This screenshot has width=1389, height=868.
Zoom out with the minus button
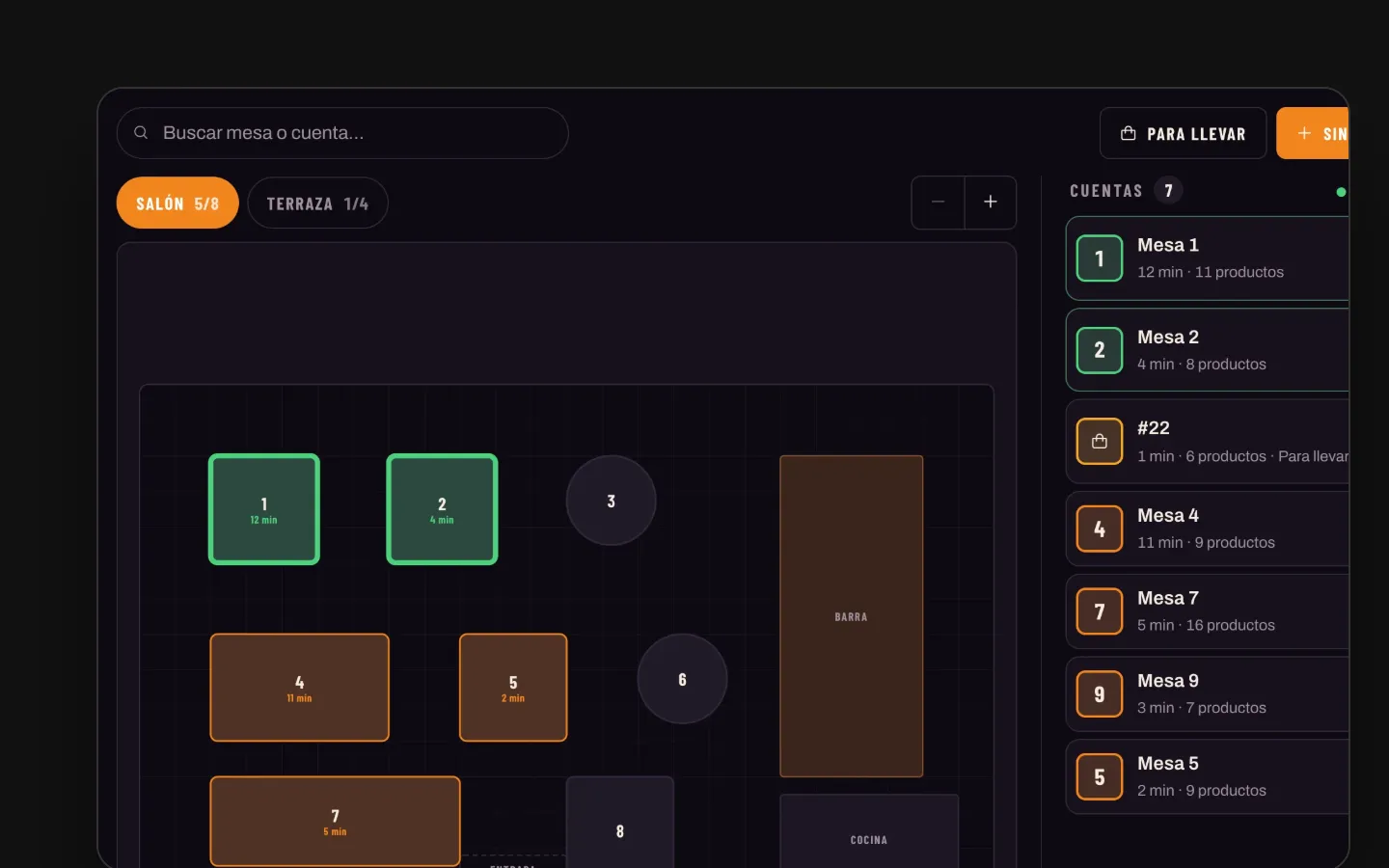938,203
